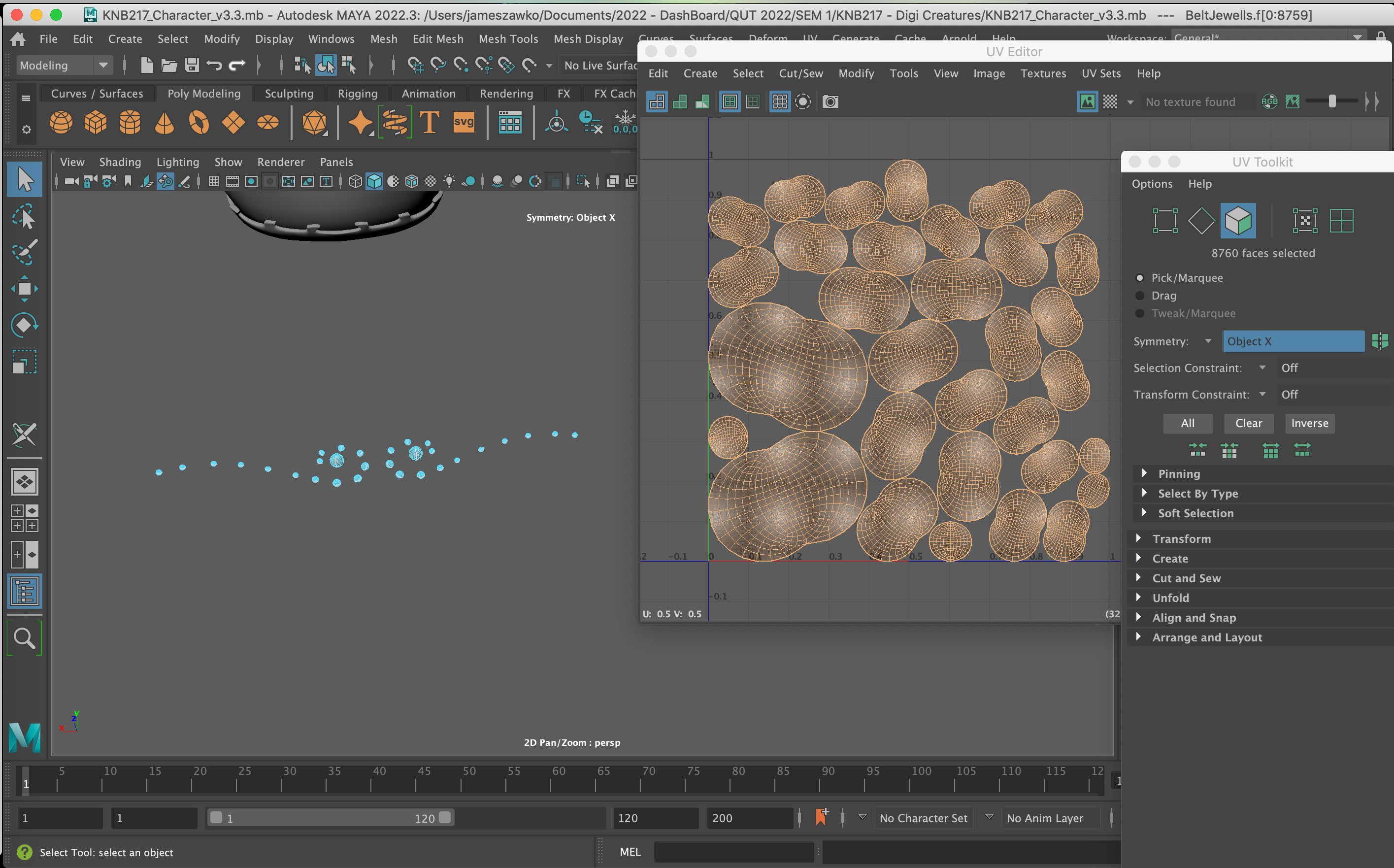Select the Drag radio button
This screenshot has height=868, width=1394.
click(1140, 296)
